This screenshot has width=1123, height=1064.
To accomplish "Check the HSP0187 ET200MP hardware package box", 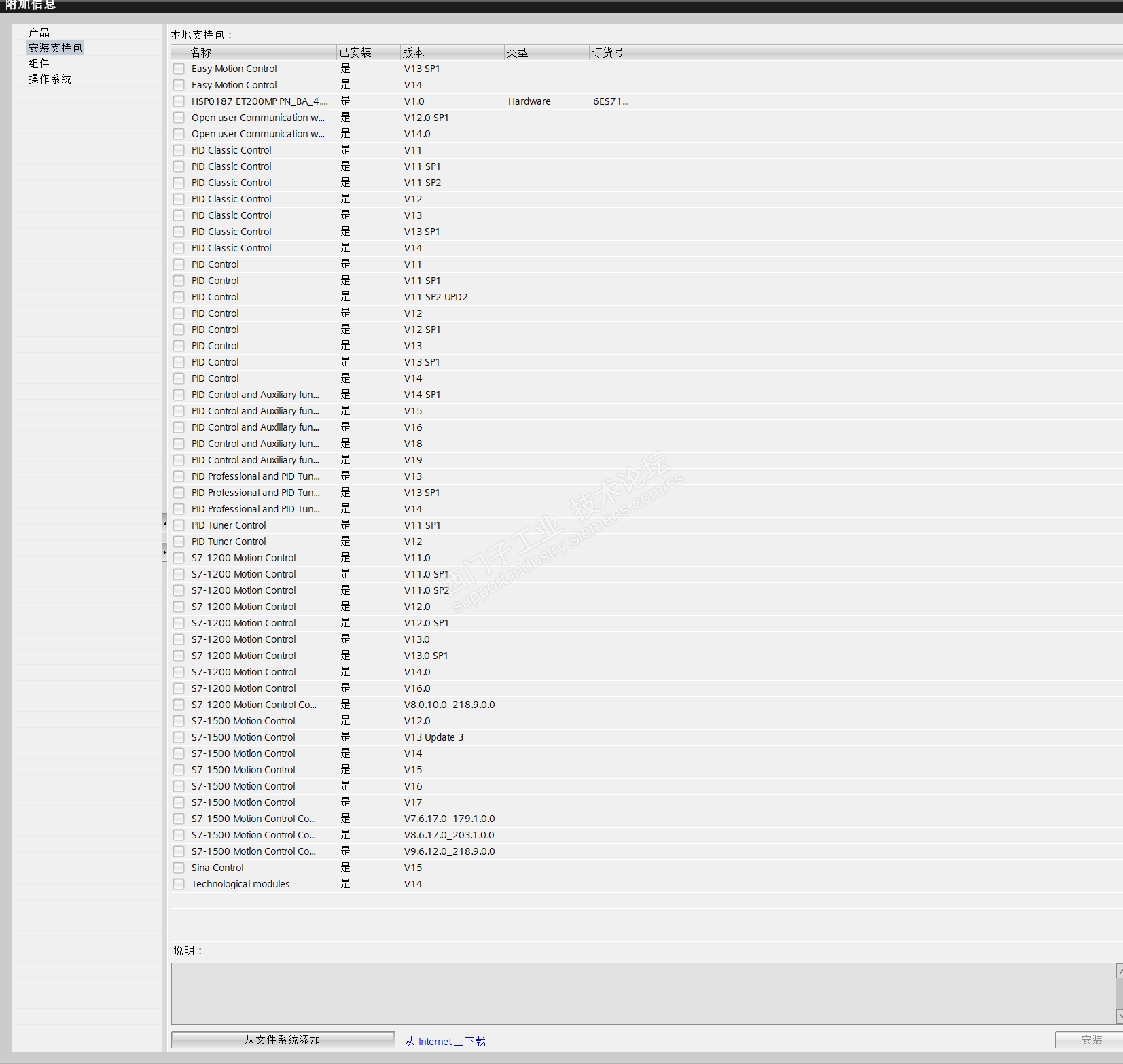I will 179,101.
